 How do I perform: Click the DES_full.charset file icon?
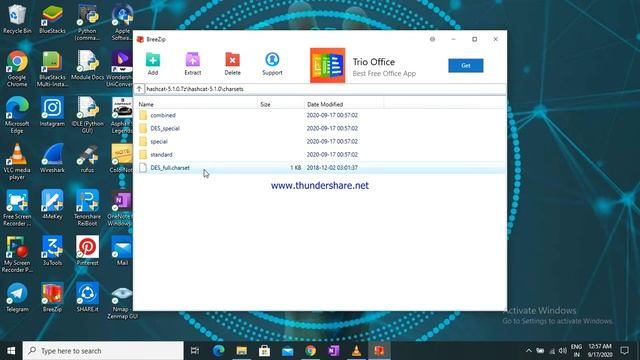[x=143, y=168]
